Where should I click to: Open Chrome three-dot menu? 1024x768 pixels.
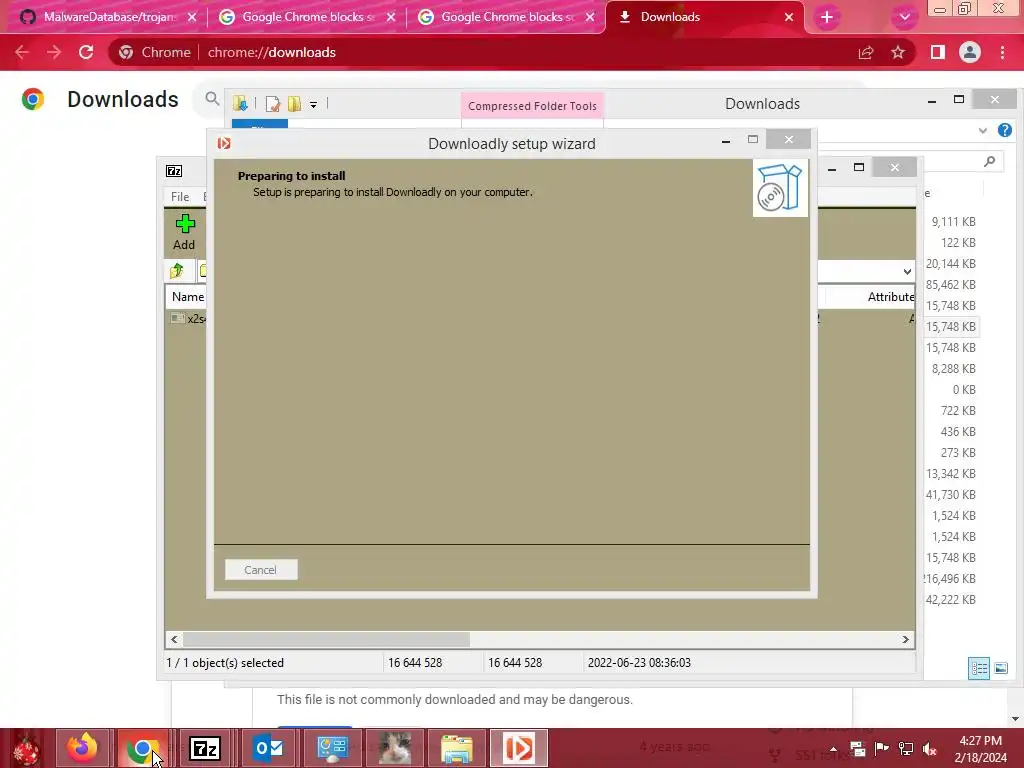[x=1002, y=52]
